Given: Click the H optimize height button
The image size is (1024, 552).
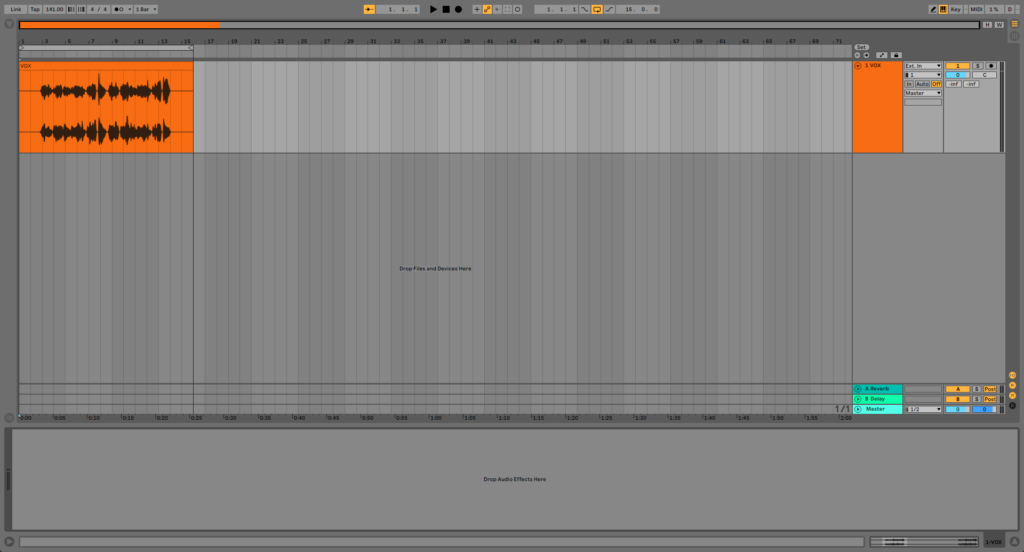Looking at the screenshot, I should point(987,25).
